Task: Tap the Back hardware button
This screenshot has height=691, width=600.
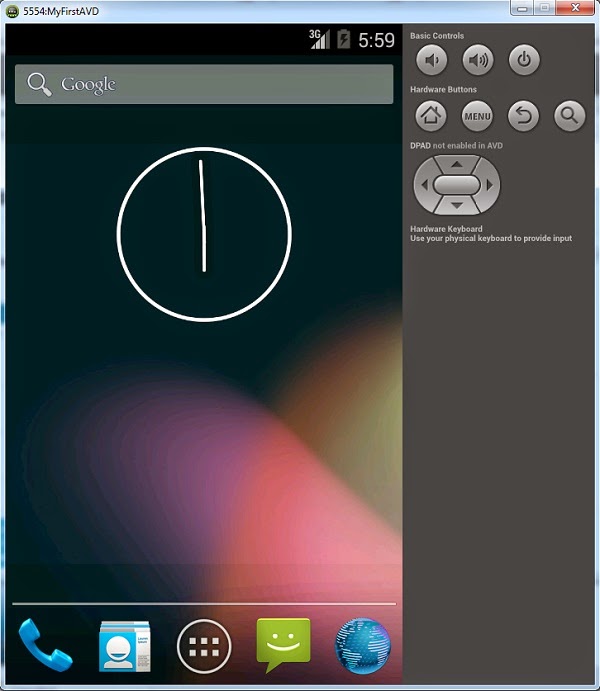Action: [523, 116]
